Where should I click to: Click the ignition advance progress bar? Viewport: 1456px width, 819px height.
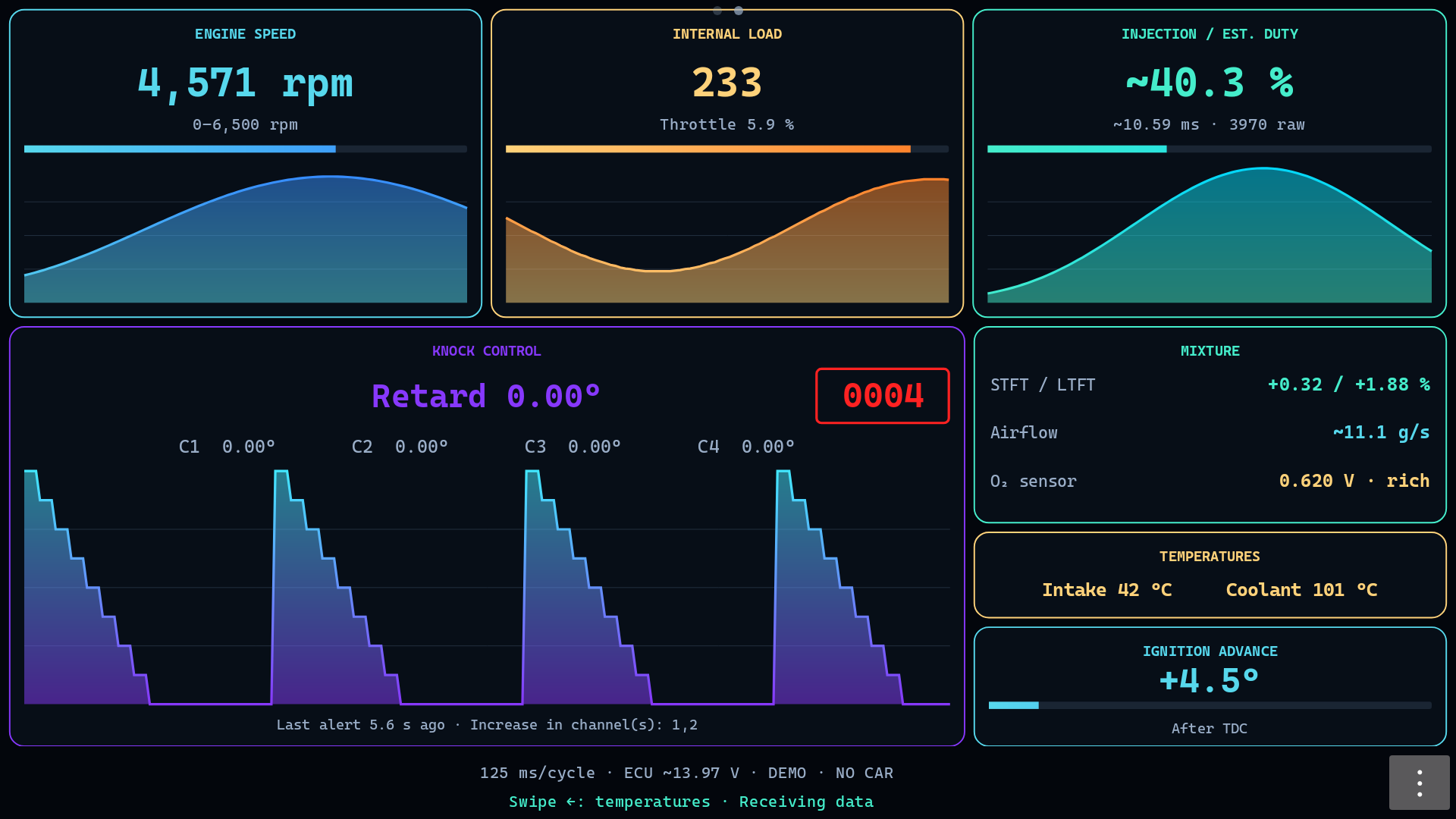tap(1210, 705)
